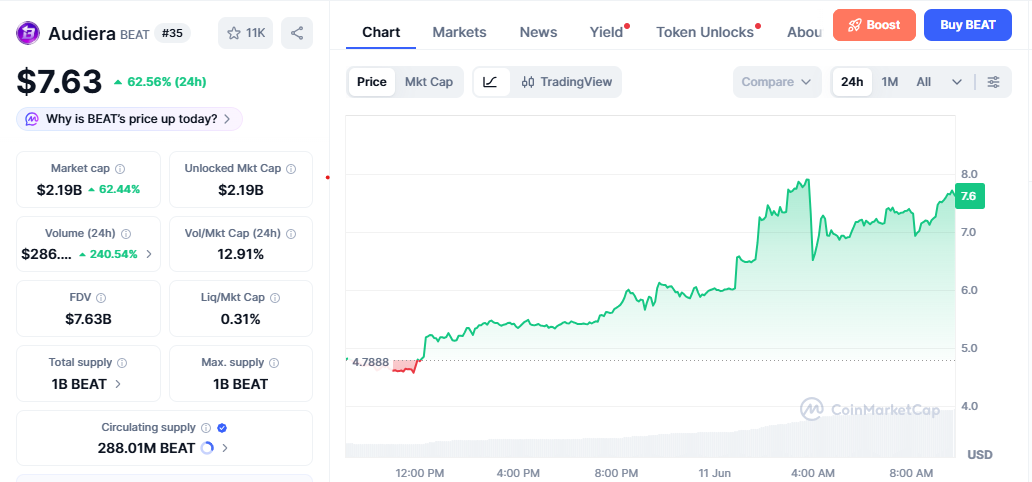Add Audiera to watchlist via star button
The width and height of the screenshot is (1032, 482).
(245, 33)
